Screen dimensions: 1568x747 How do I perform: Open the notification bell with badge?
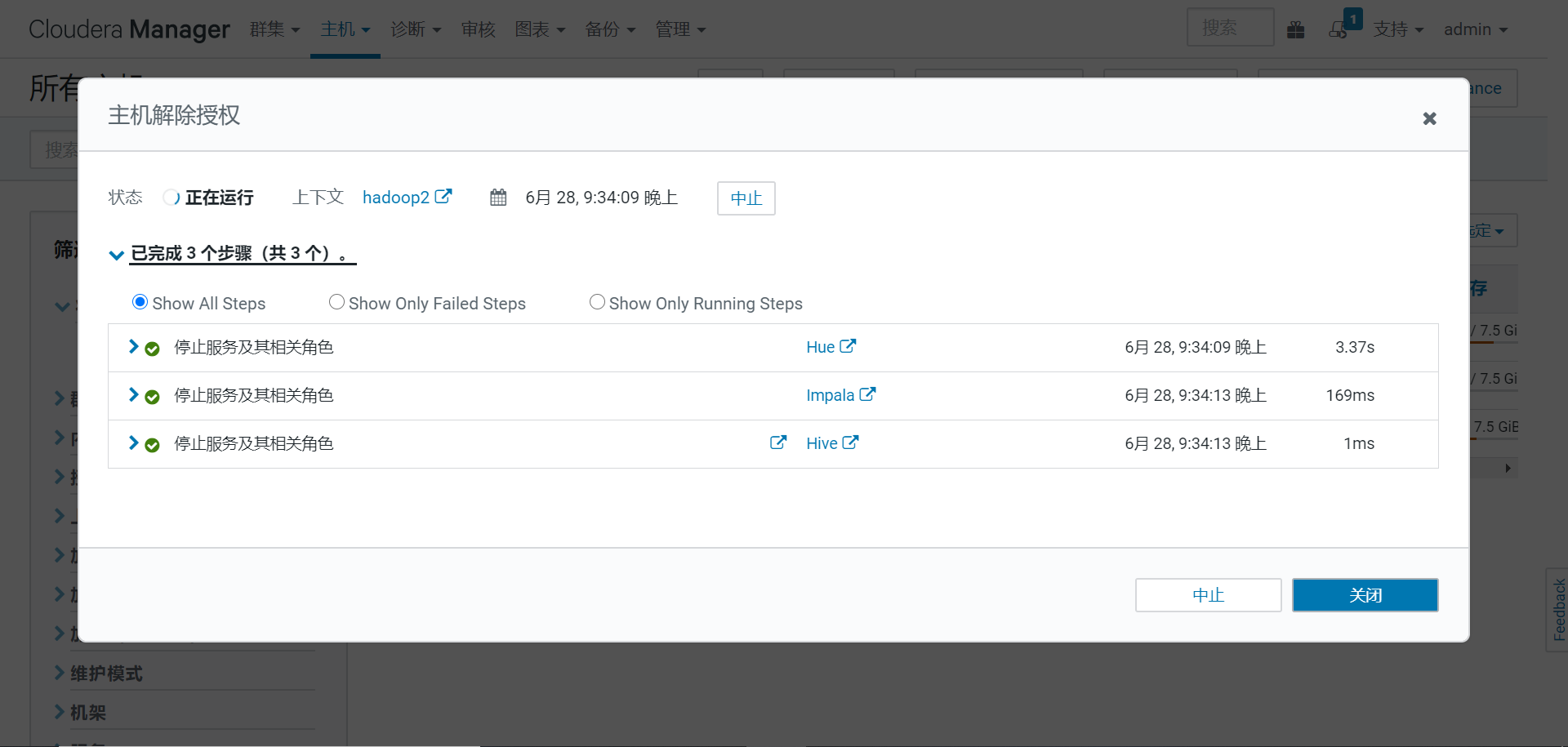[1339, 28]
